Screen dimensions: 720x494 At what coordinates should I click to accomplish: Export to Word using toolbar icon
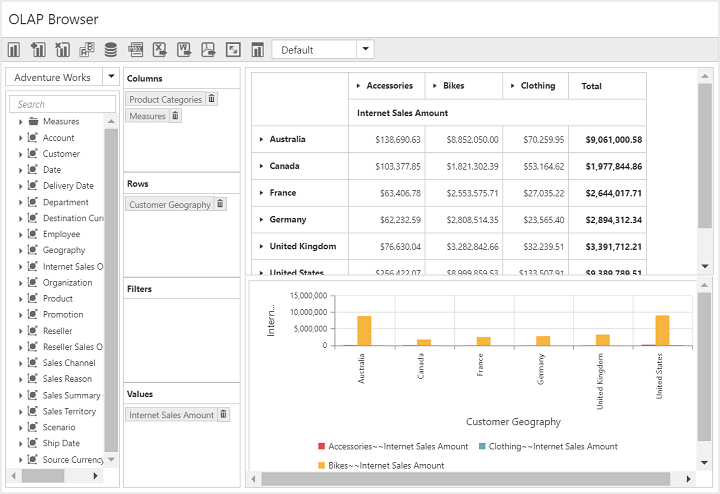(184, 50)
